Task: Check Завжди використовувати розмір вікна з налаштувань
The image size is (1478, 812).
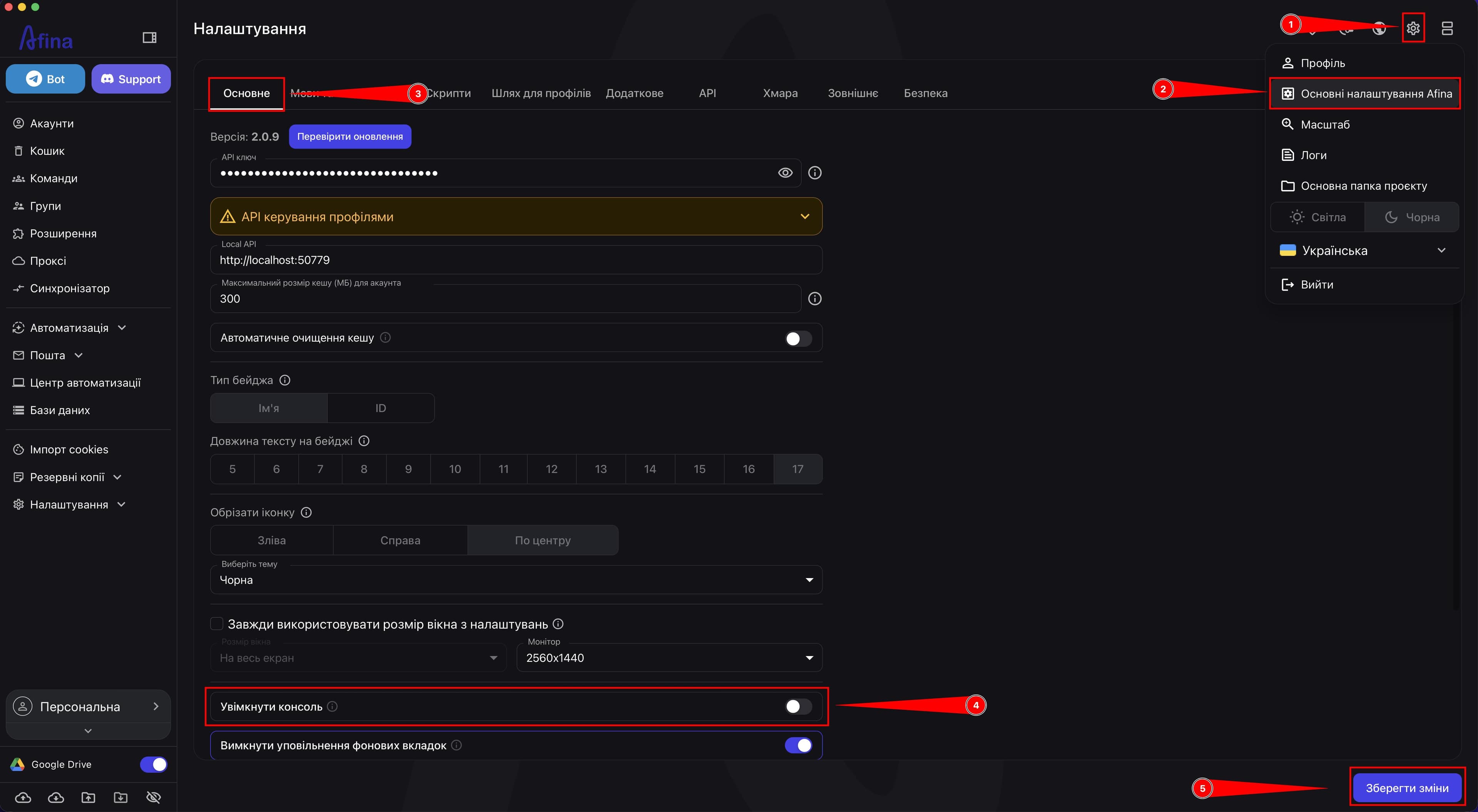Action: tap(216, 624)
